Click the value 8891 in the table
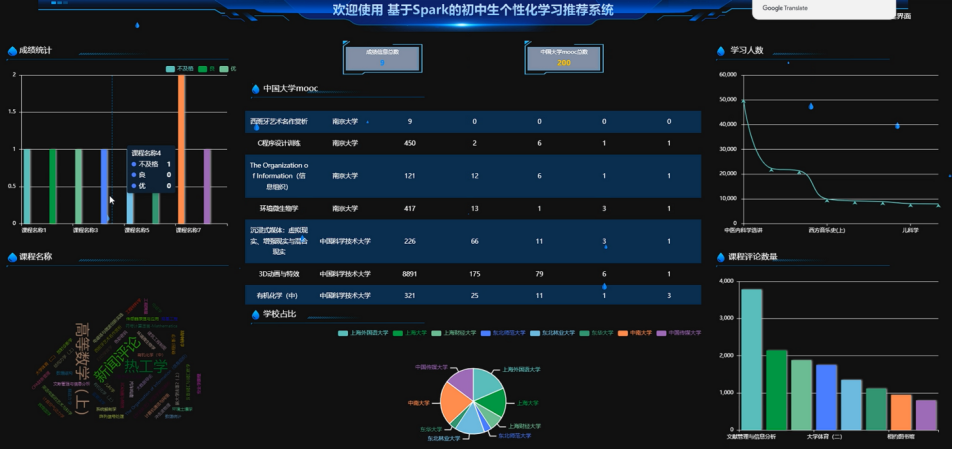This screenshot has width=953, height=450. [x=410, y=274]
